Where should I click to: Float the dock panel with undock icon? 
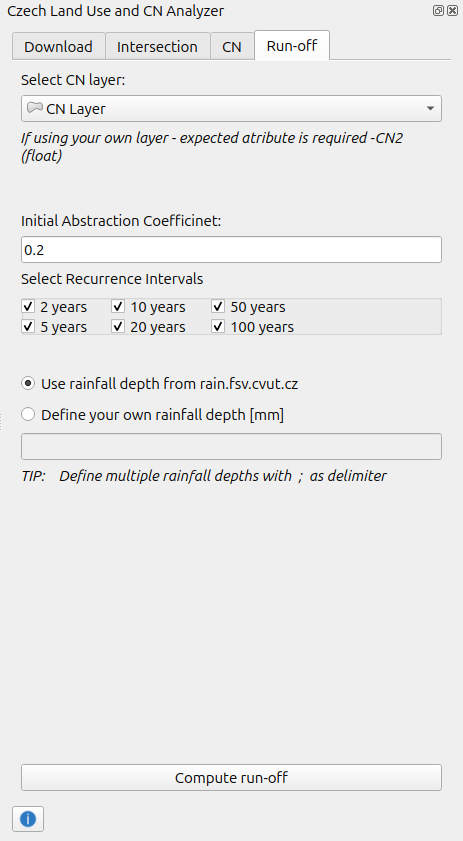[438, 11]
